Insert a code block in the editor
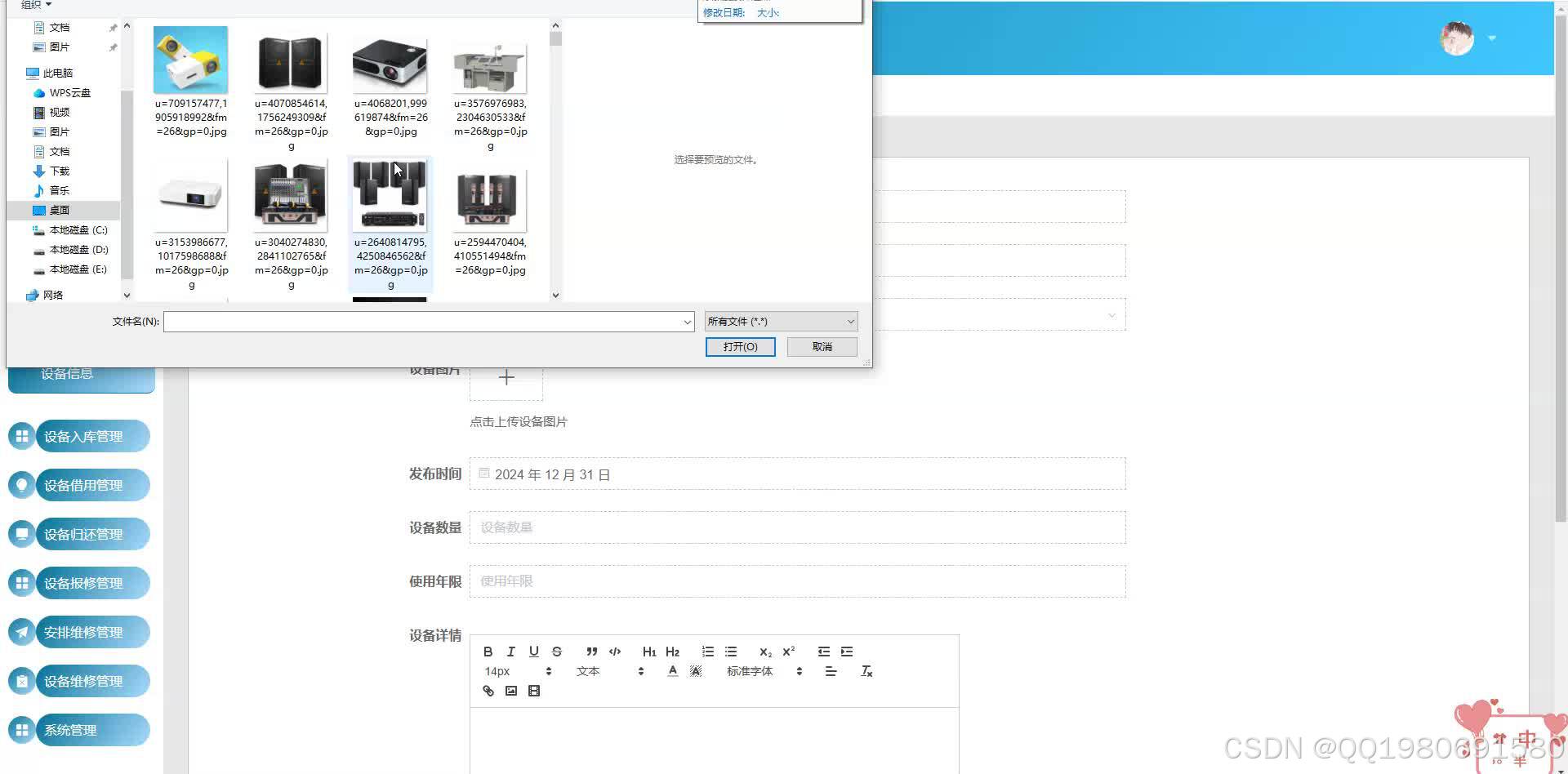This screenshot has height=774, width=1568. [x=615, y=652]
